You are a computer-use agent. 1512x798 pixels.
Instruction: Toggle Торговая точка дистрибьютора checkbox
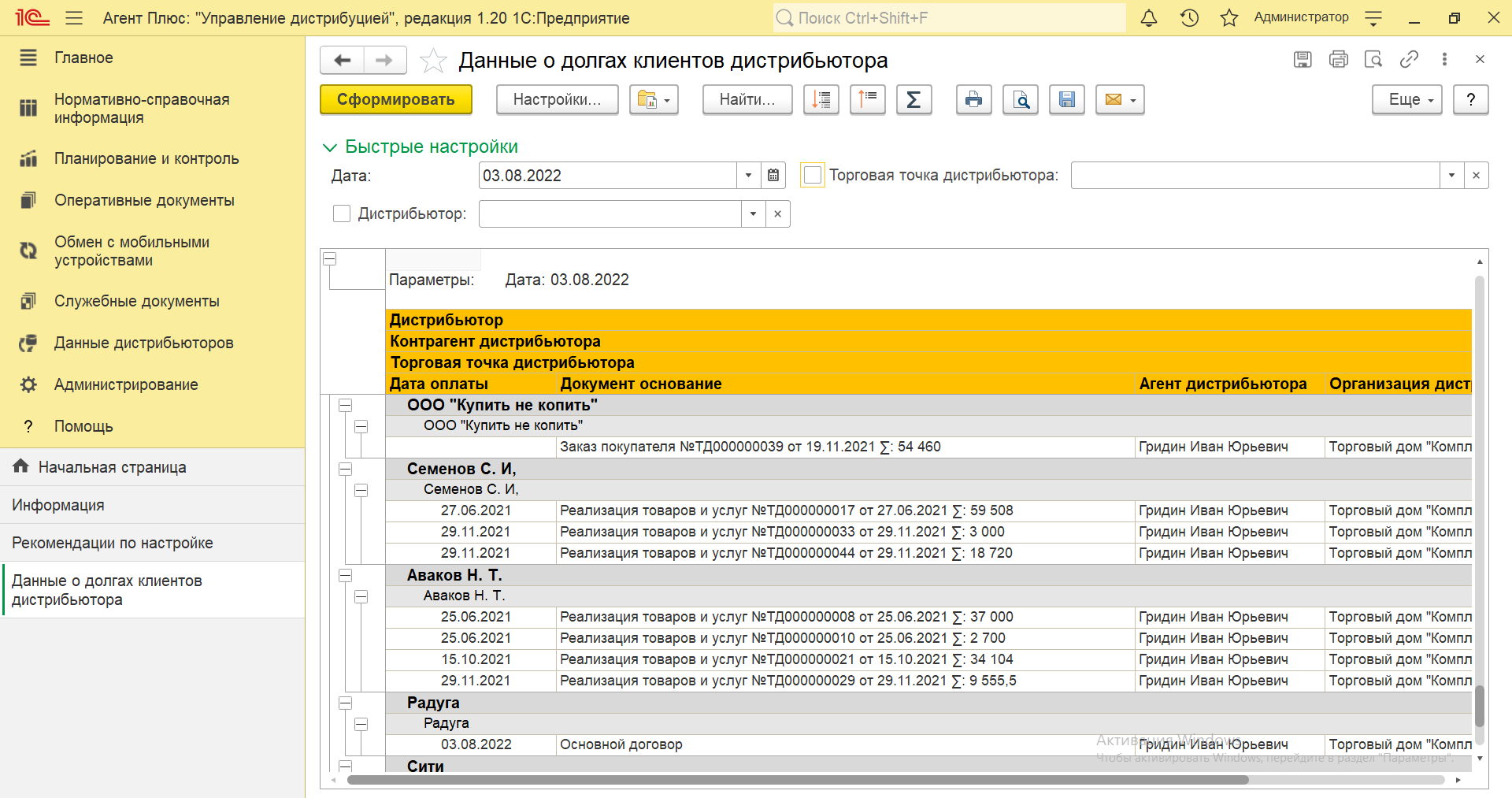pyautogui.click(x=813, y=175)
